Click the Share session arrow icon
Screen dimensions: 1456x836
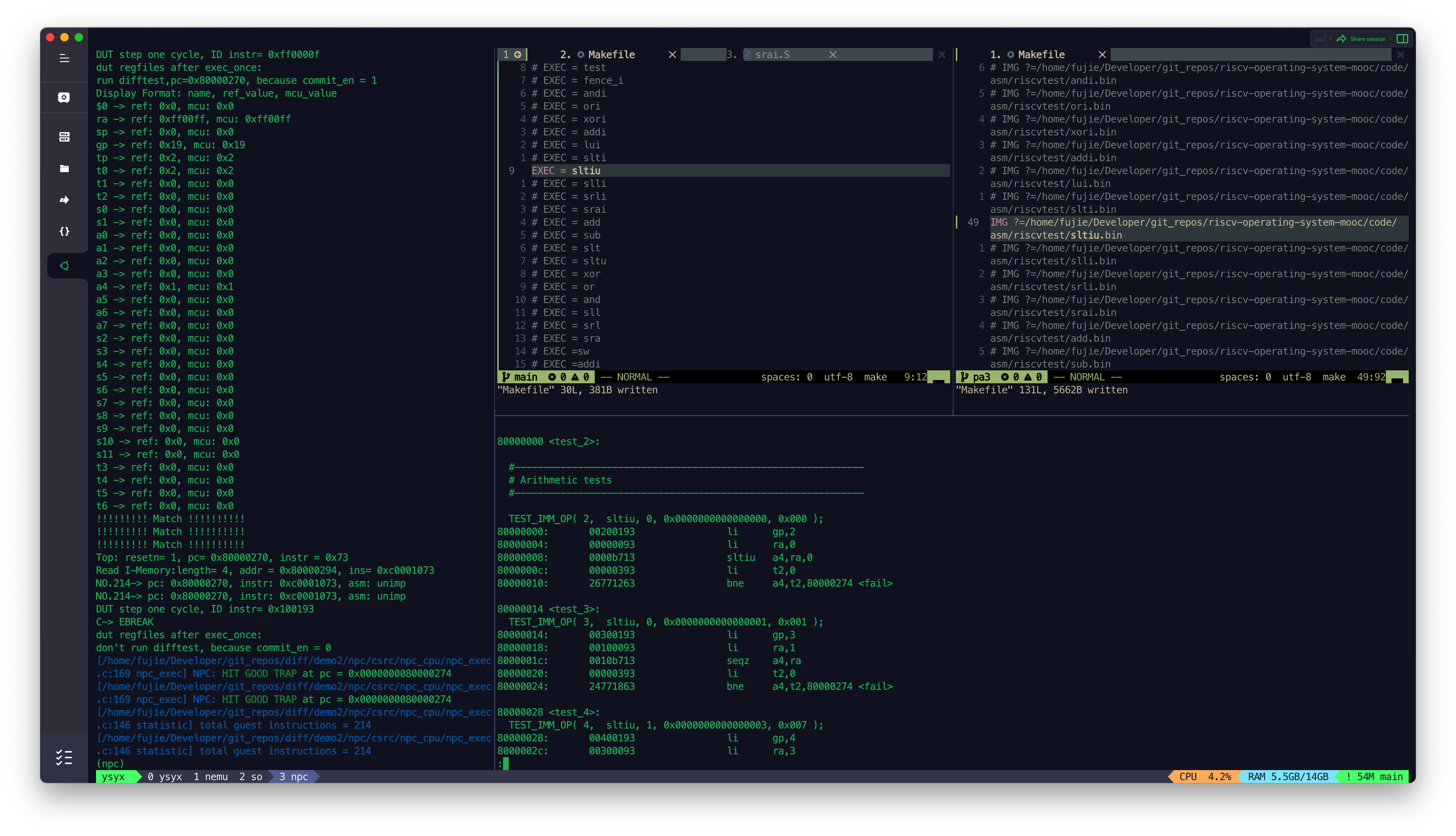click(1341, 39)
